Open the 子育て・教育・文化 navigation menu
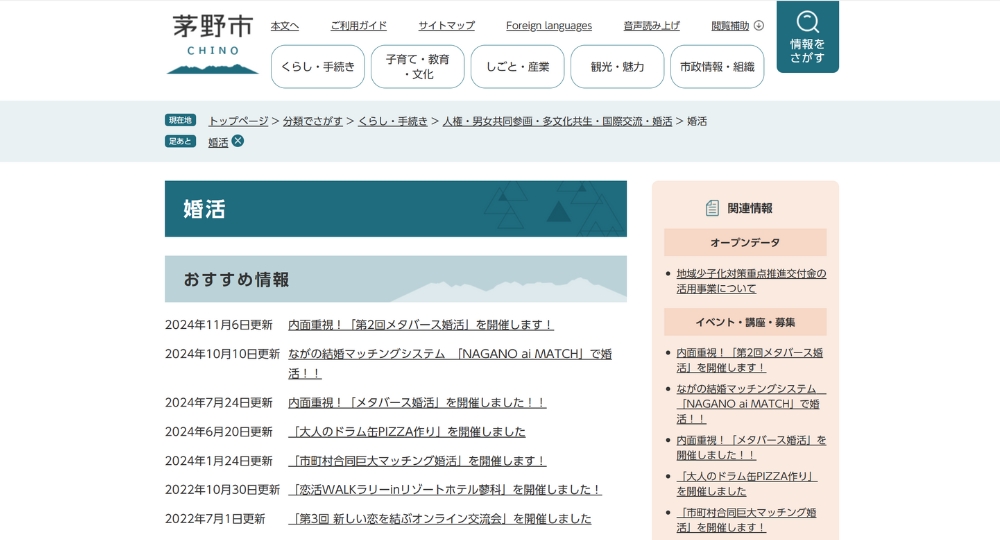 (417, 67)
